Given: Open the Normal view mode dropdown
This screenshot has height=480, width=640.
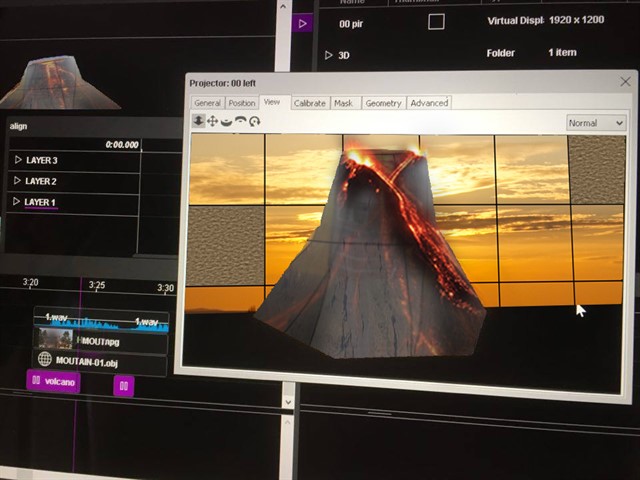Looking at the screenshot, I should [596, 123].
